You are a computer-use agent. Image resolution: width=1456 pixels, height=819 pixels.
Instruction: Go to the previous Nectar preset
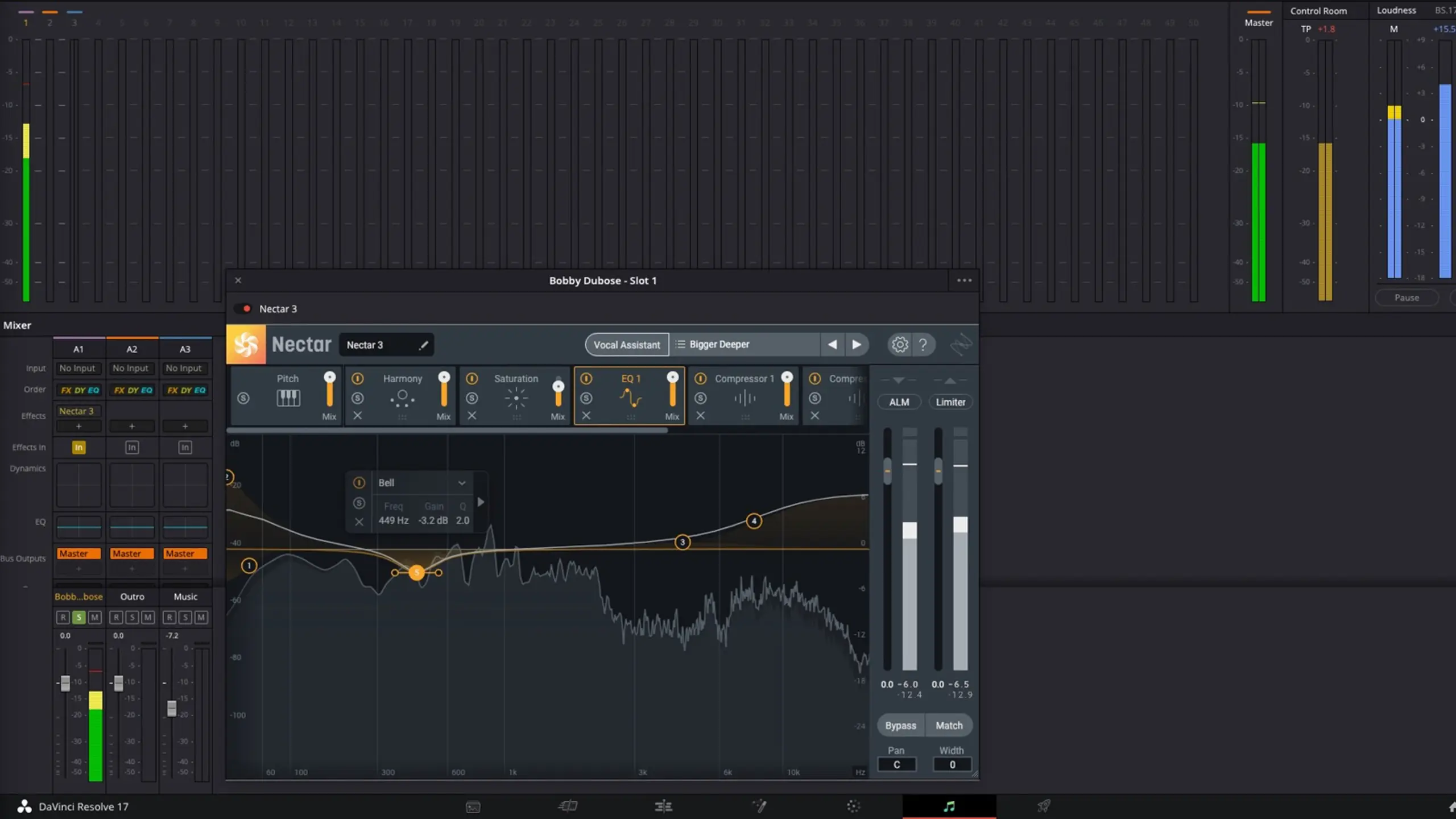coord(832,345)
